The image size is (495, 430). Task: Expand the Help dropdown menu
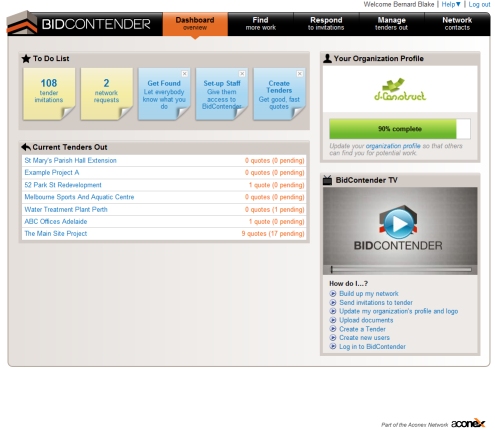click(x=451, y=4)
